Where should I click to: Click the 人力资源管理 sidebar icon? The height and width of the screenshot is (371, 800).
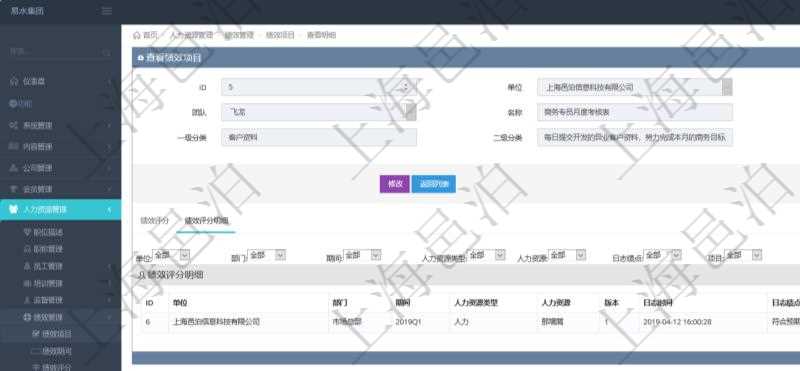(14, 210)
